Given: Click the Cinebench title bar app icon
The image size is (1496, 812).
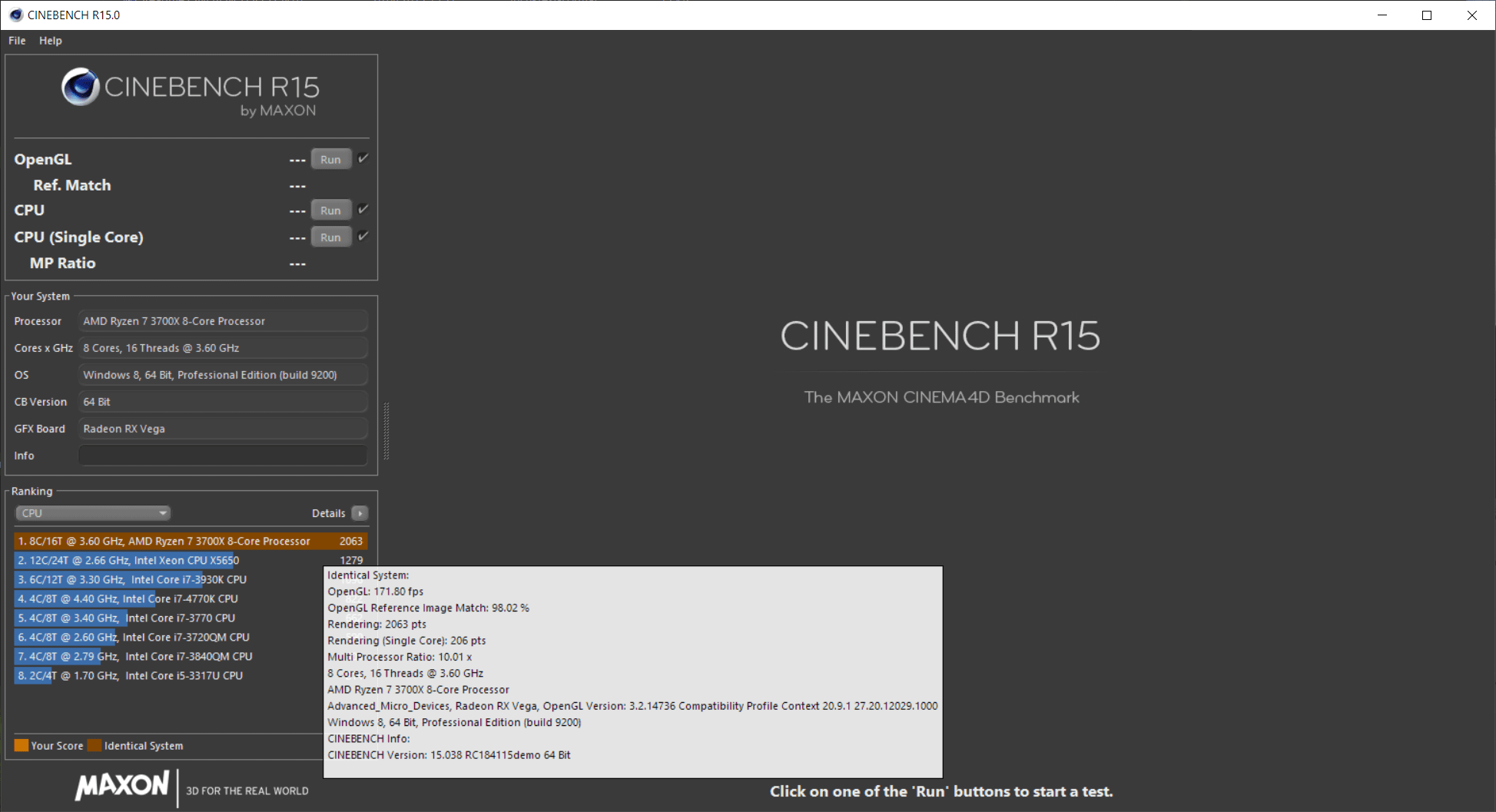Looking at the screenshot, I should 15,15.
